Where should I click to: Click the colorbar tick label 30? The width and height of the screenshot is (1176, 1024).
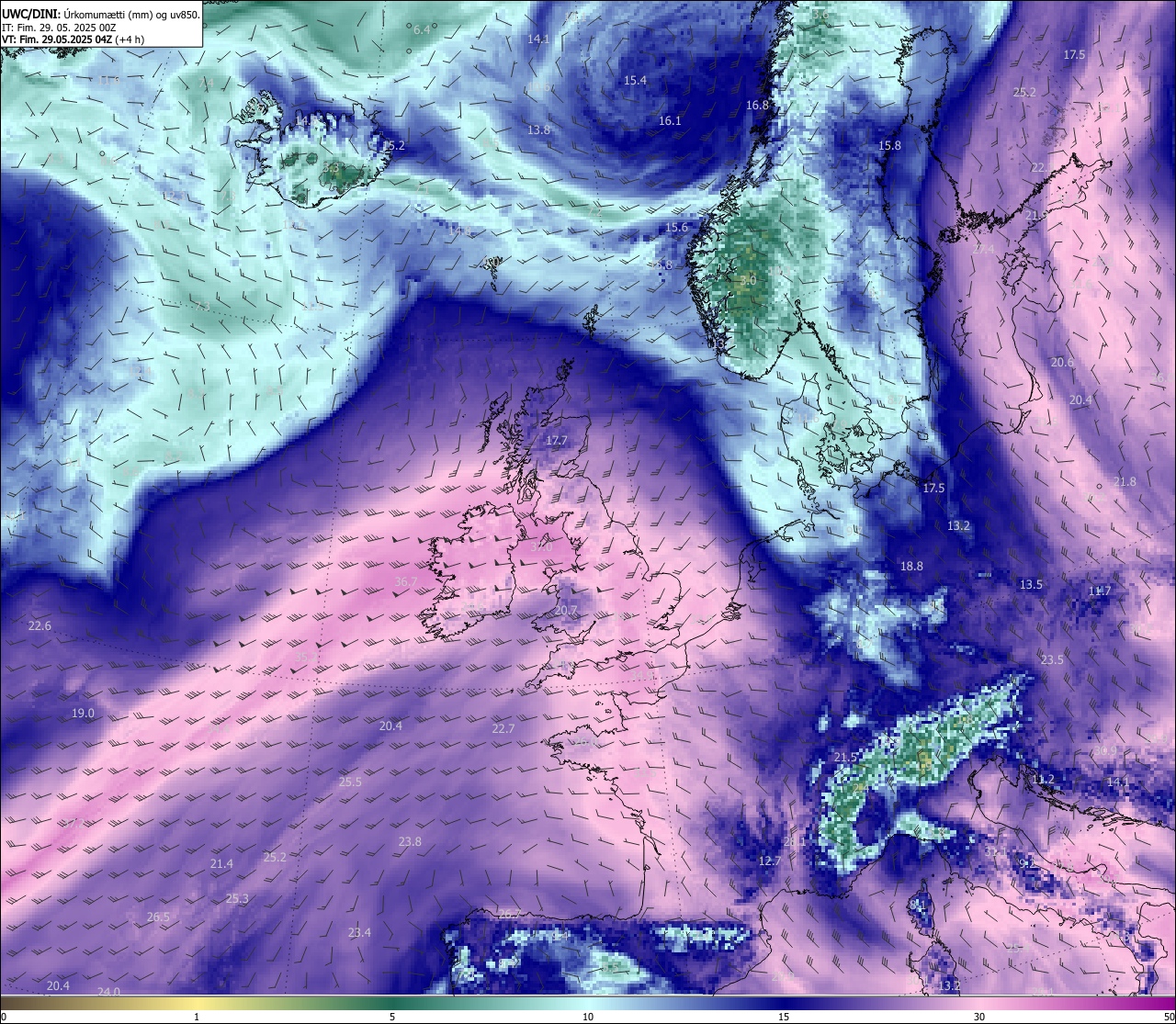pos(979,1017)
